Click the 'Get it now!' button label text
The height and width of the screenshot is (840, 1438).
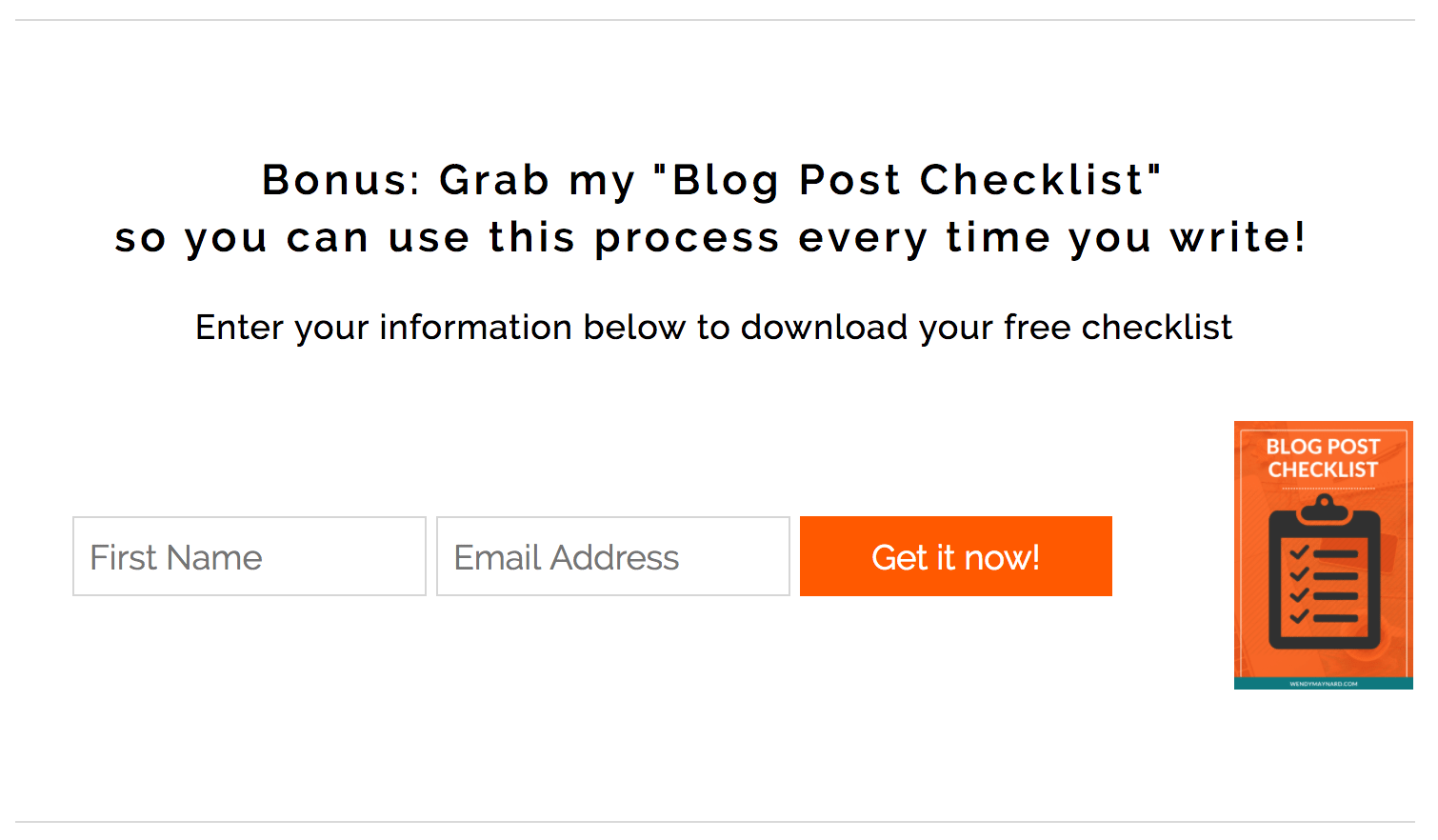(x=955, y=557)
